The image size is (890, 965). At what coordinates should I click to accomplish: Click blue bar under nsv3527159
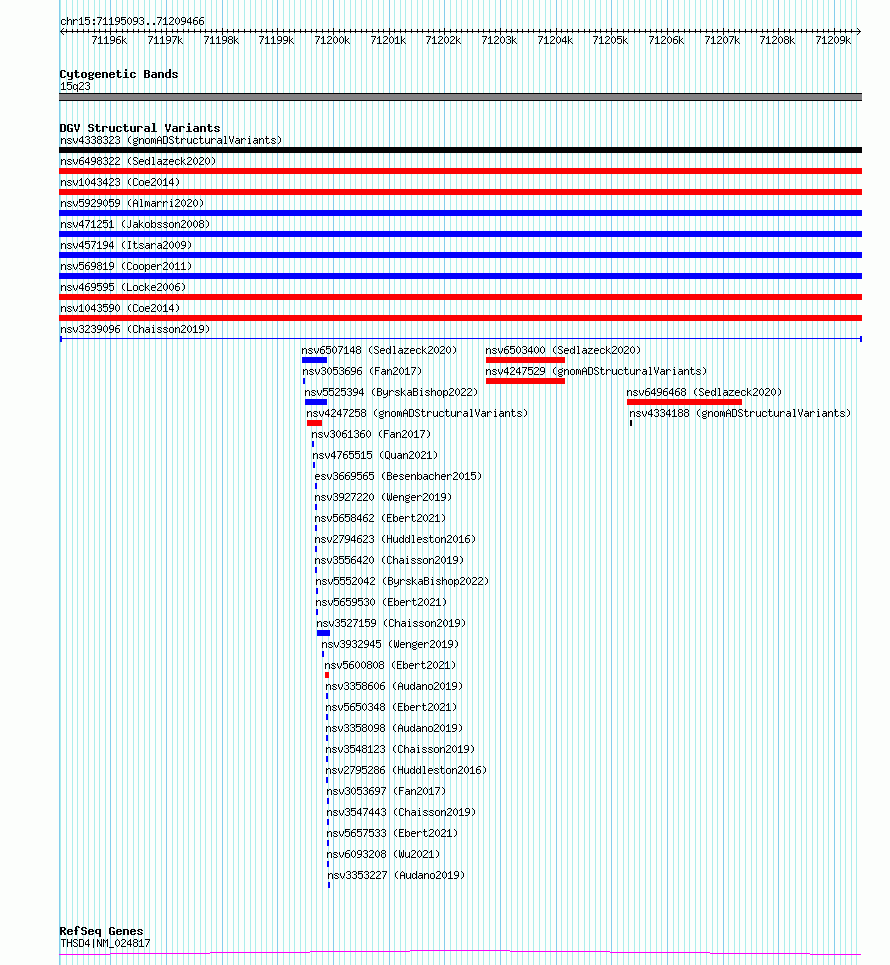pyautogui.click(x=323, y=633)
